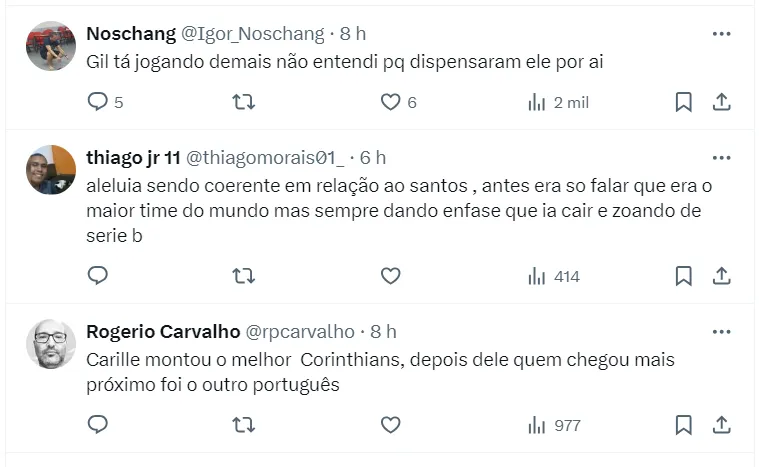Click thiago jr 11's profile avatar
Viewport: 759px width, 467px height.
[51, 170]
